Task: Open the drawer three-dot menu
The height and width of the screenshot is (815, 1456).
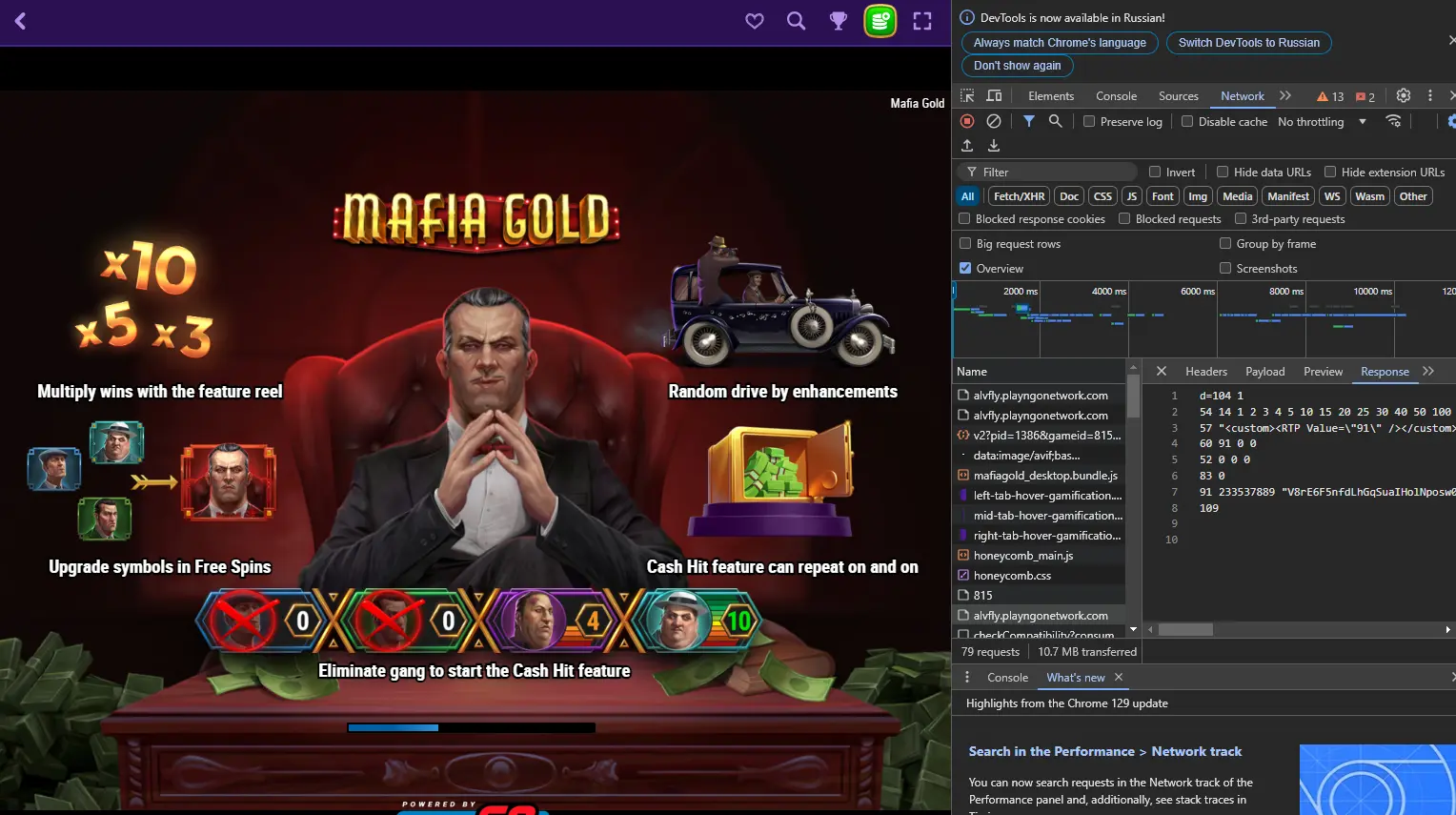Action: (967, 677)
